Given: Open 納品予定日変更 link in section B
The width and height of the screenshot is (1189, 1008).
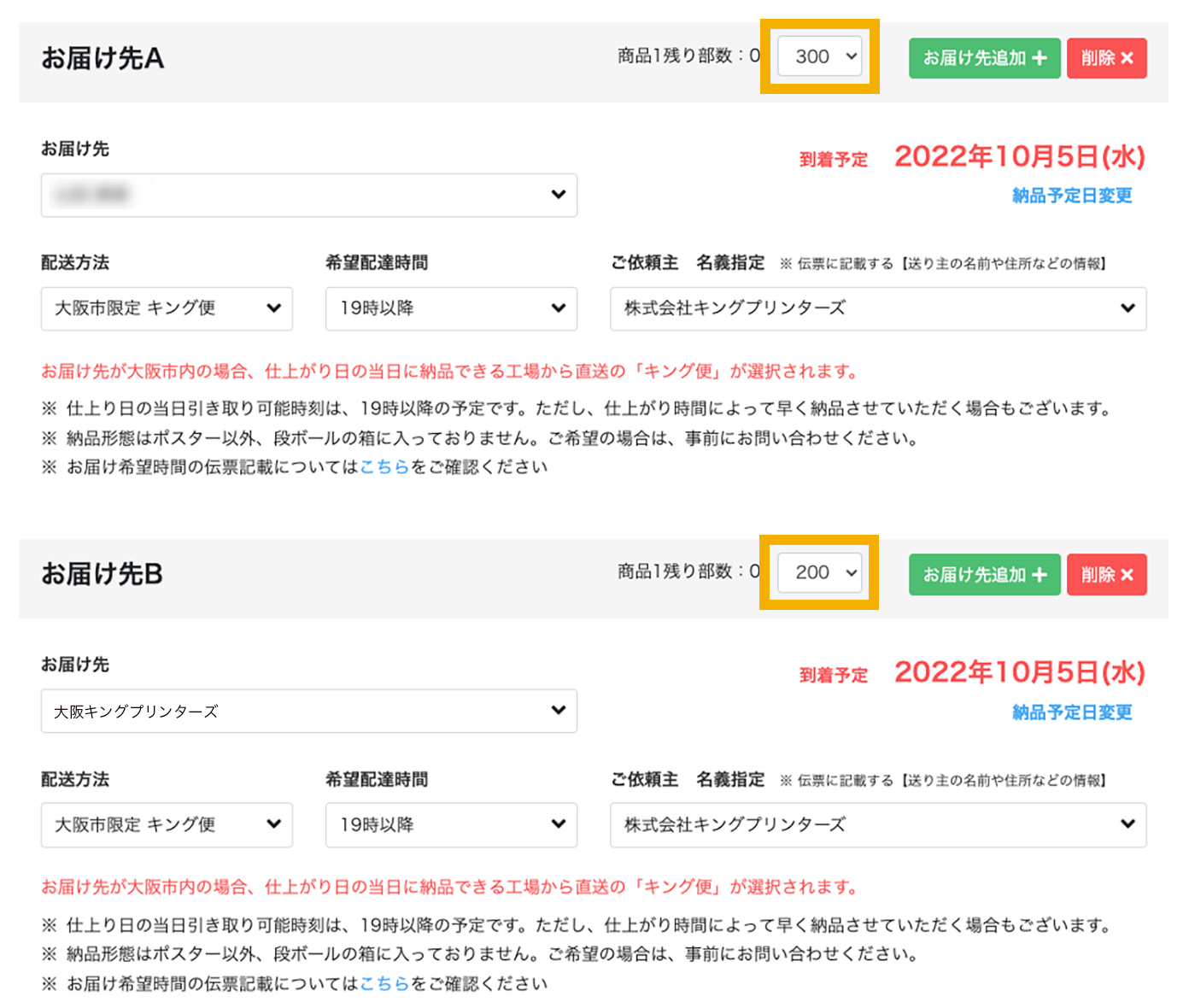Looking at the screenshot, I should 1072,712.
